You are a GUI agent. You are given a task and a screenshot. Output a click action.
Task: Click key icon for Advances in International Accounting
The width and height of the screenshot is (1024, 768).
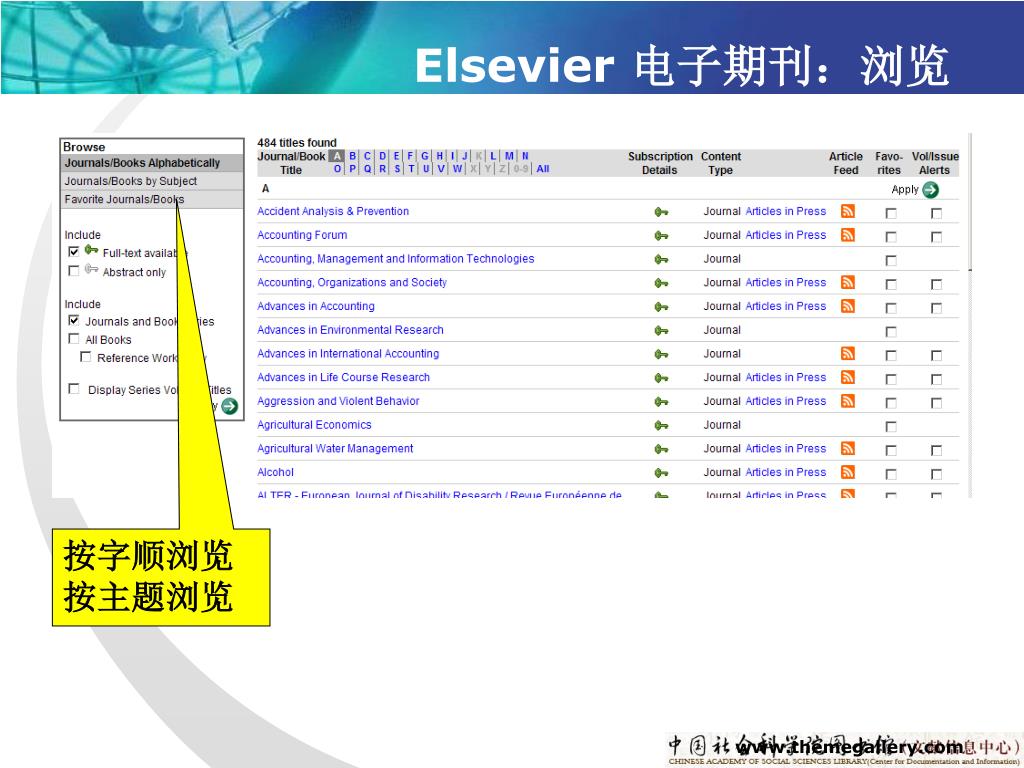pyautogui.click(x=661, y=354)
